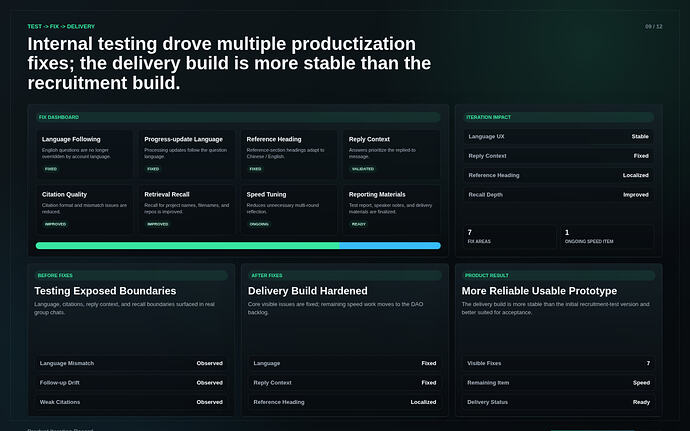Image resolution: width=690 pixels, height=431 pixels.
Task: Click the 7 Fix Areas stat tile
Action: (510, 236)
